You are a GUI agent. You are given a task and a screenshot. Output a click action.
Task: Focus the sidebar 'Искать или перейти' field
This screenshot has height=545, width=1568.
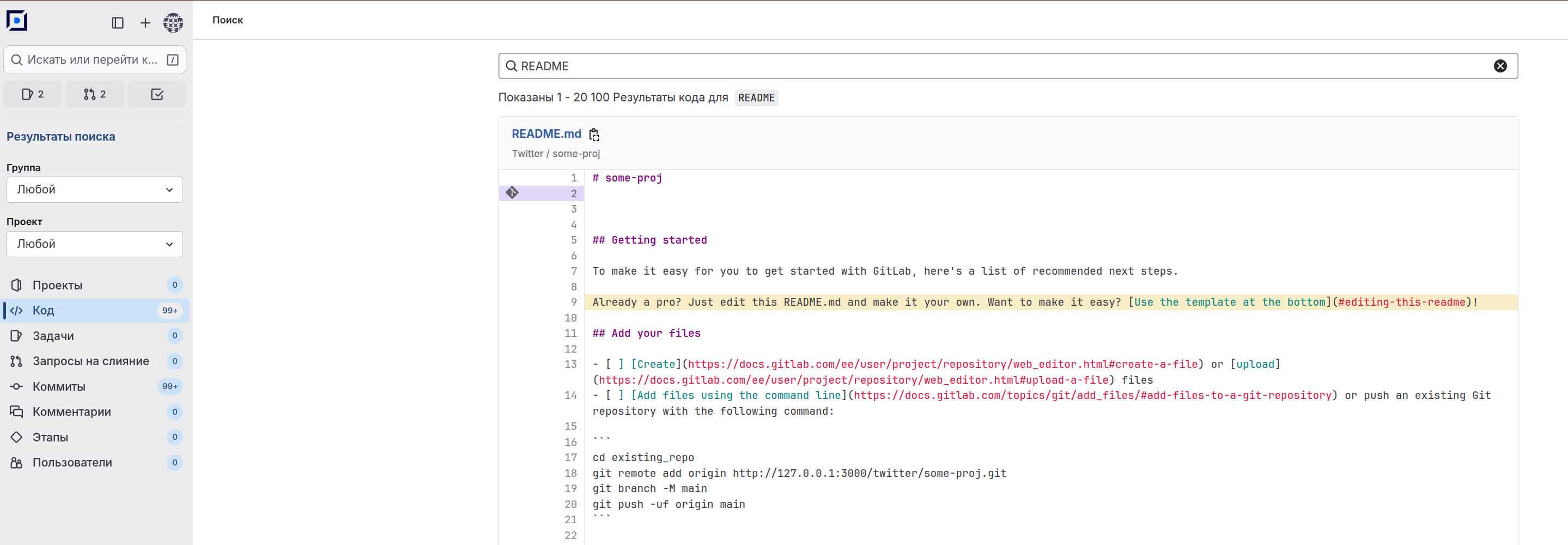[x=92, y=59]
